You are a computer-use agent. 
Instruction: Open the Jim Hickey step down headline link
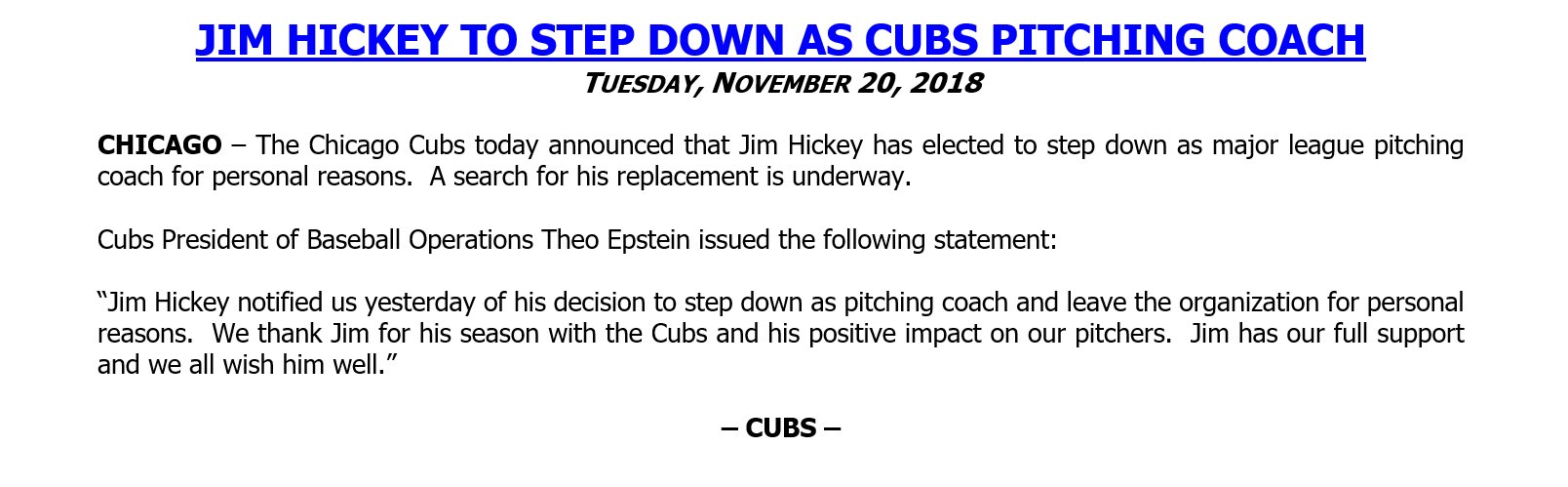tap(780, 40)
